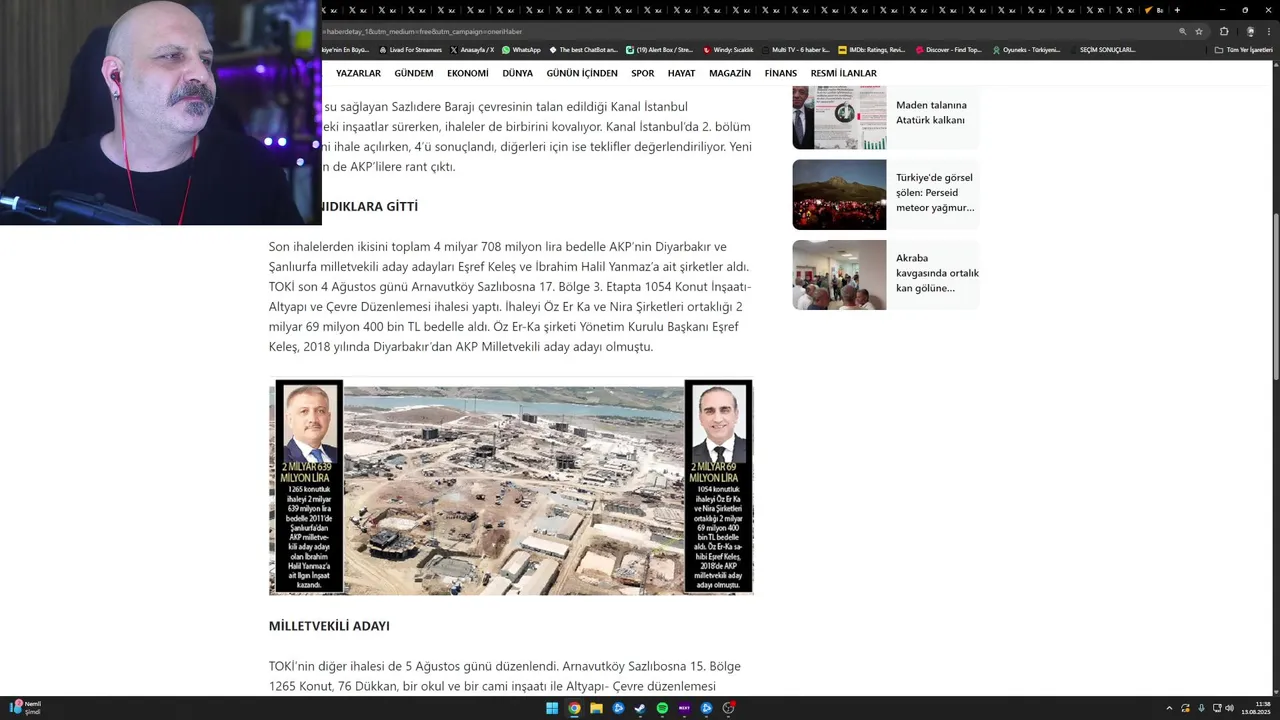Go to the DÜNYA section
Image resolution: width=1280 pixels, height=720 pixels.
(x=517, y=73)
